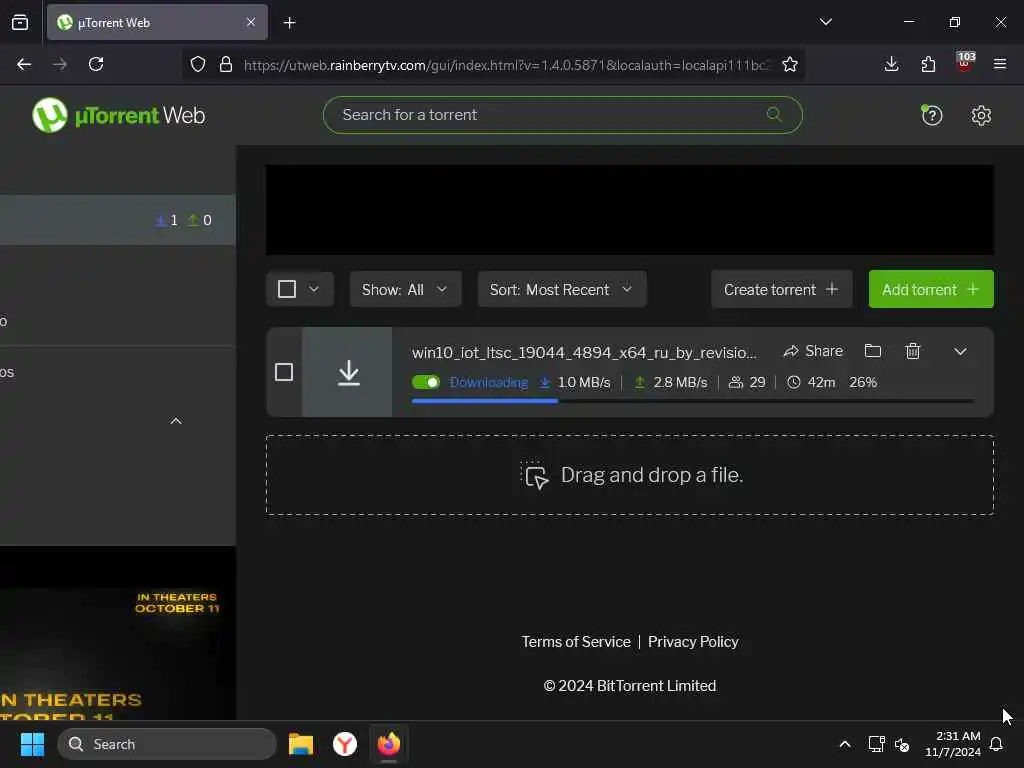
Task: Select the sidebar row showing 1 down 0 up
Action: [118, 220]
